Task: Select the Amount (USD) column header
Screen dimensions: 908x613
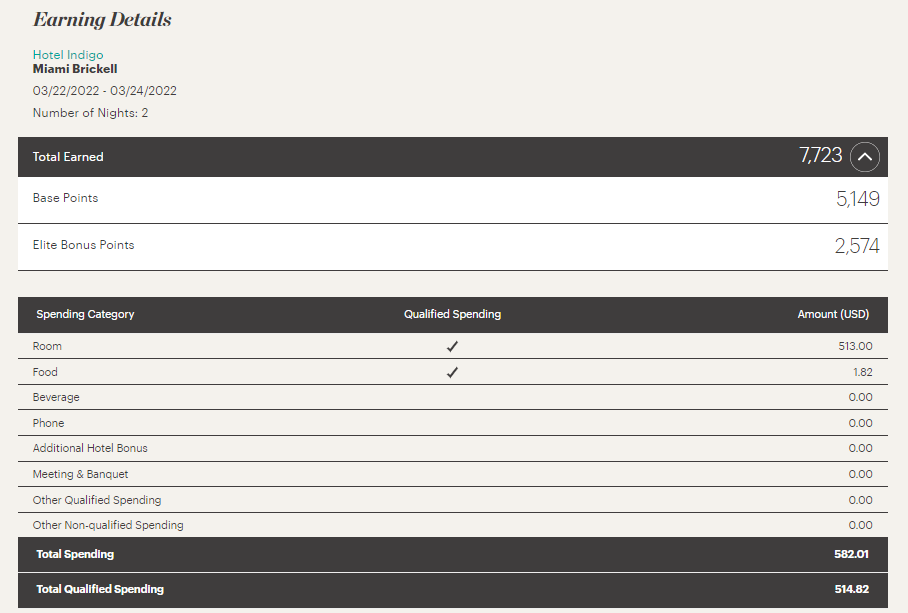Action: [x=833, y=314]
